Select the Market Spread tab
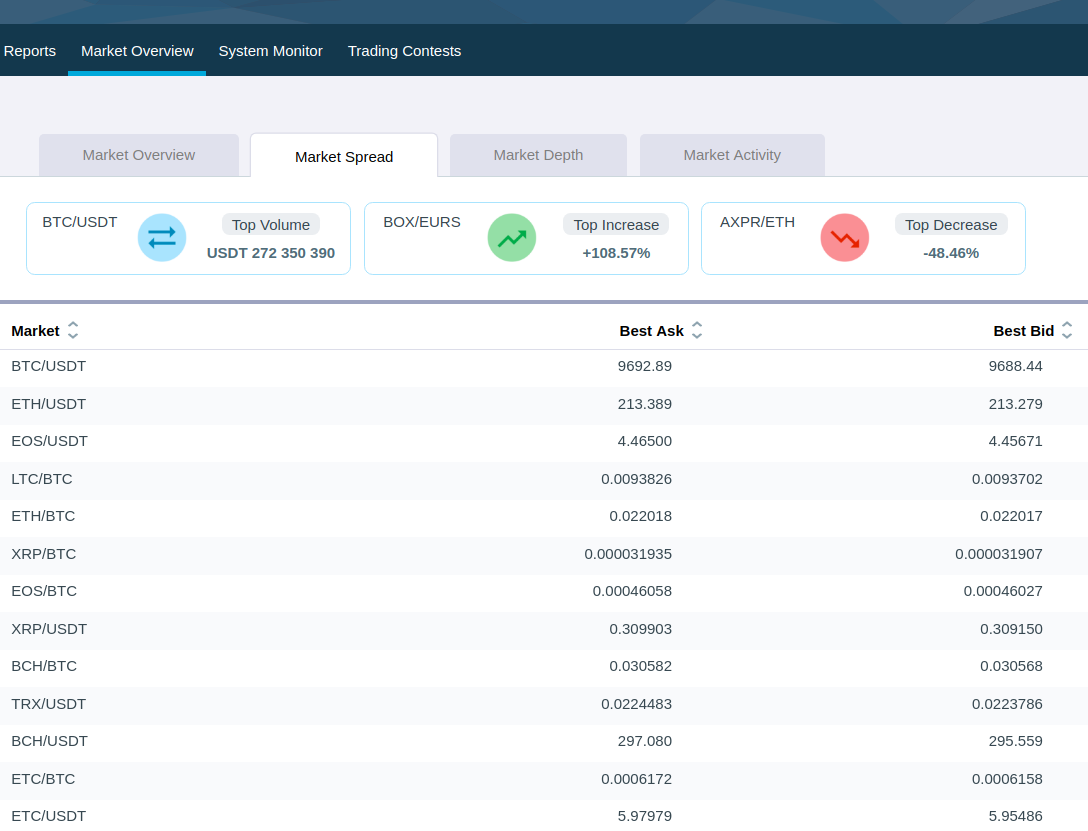The image size is (1088, 831). (344, 157)
